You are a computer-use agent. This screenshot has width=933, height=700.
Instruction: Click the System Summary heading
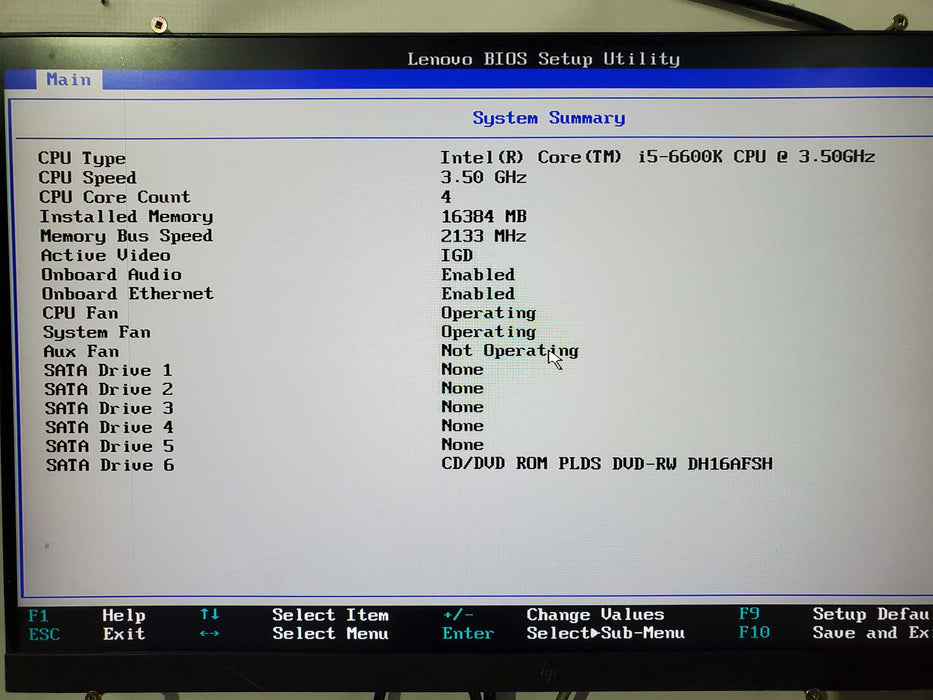pyautogui.click(x=548, y=118)
